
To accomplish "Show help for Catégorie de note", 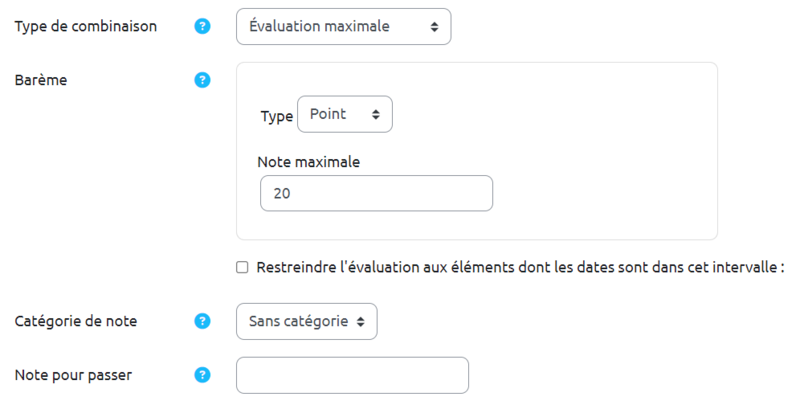I will (203, 321).
